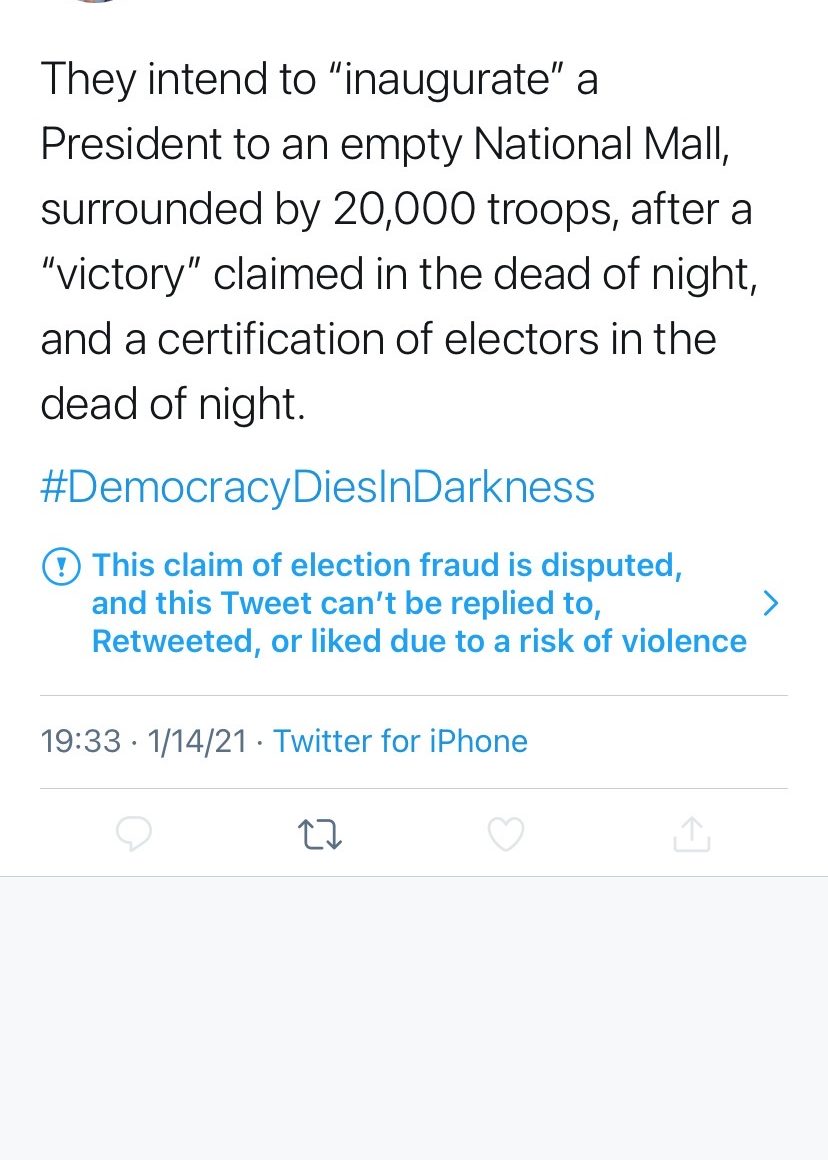
Task: Click the "certification of electors" text line
Action: pos(378,339)
